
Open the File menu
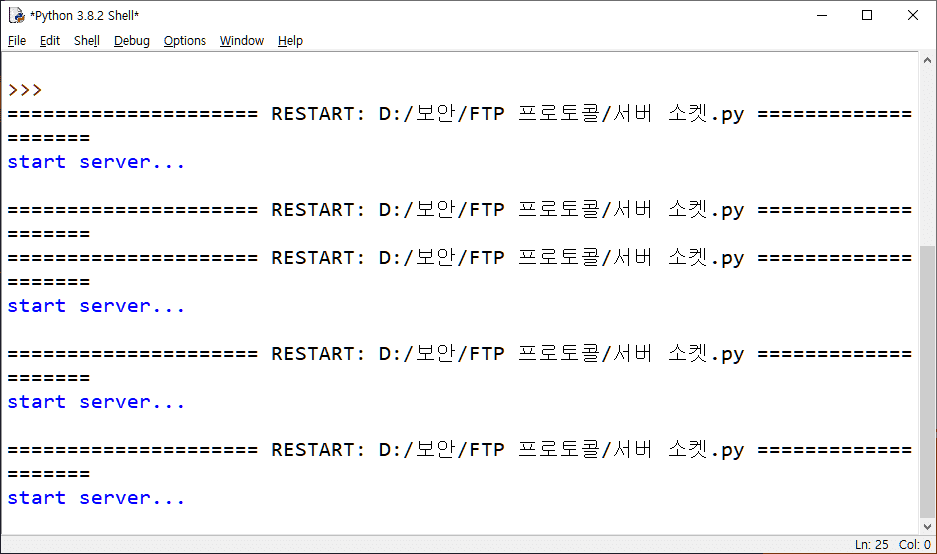[17, 41]
